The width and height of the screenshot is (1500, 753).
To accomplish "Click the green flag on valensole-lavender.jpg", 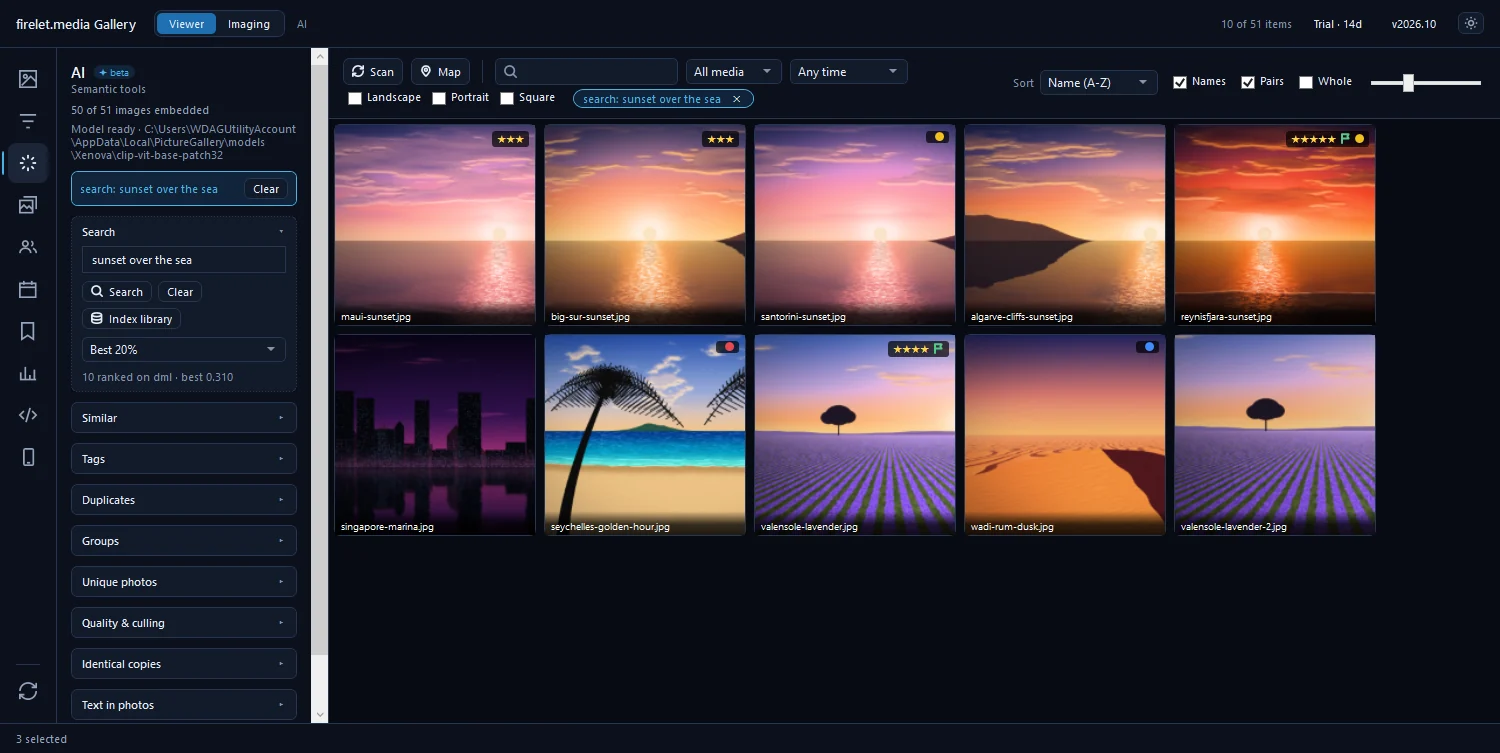I will 938,349.
